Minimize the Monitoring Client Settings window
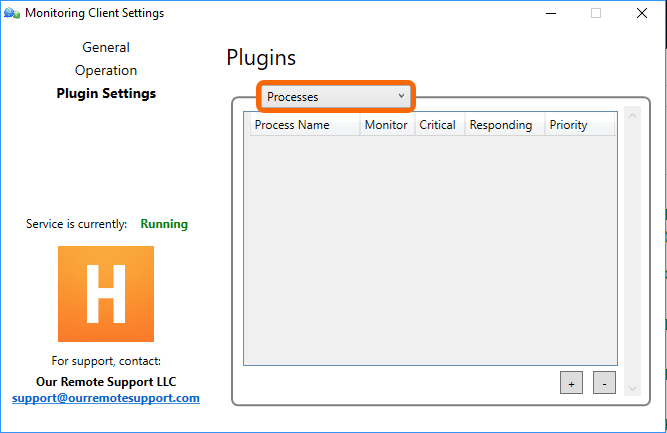Screen dimensions: 667x433 [551, 13]
